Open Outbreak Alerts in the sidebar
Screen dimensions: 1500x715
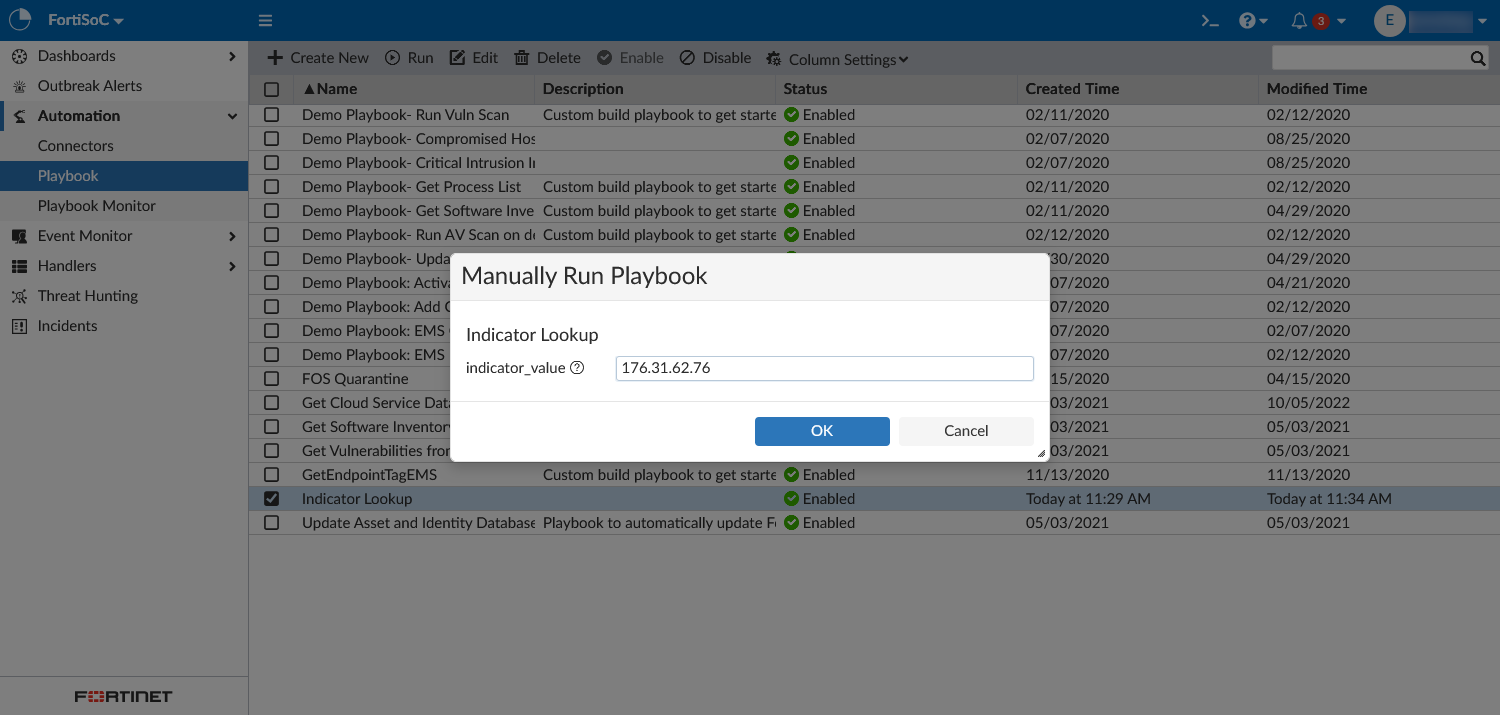(90, 86)
